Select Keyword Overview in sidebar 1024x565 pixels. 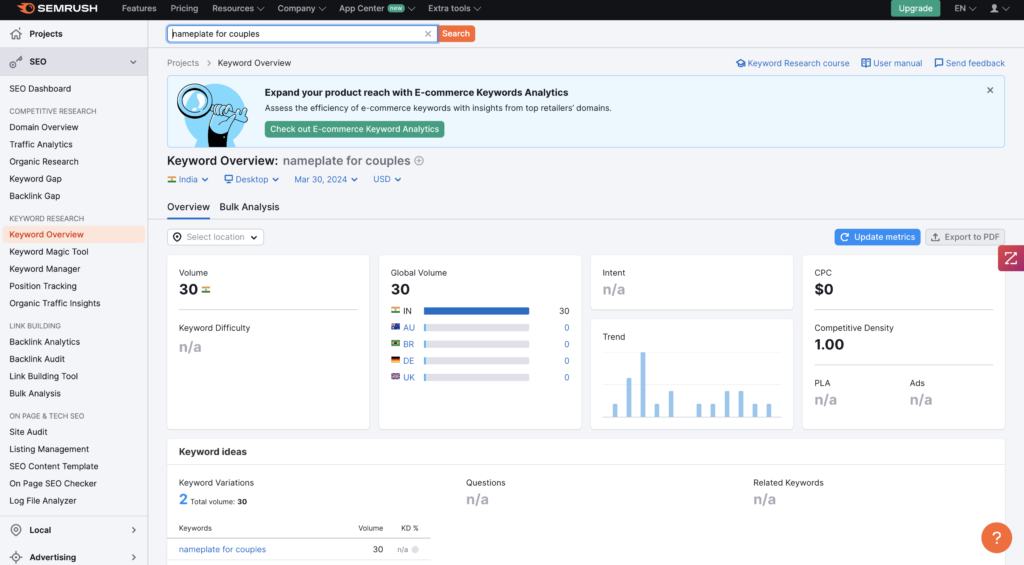point(74,234)
